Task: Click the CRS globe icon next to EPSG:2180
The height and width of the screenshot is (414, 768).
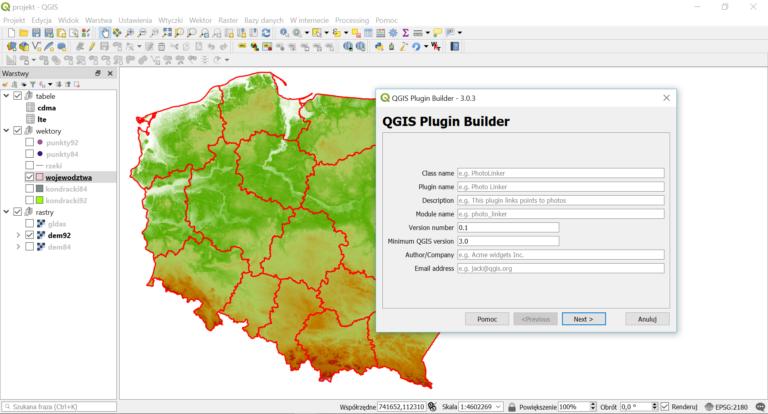Action: pyautogui.click(x=709, y=407)
